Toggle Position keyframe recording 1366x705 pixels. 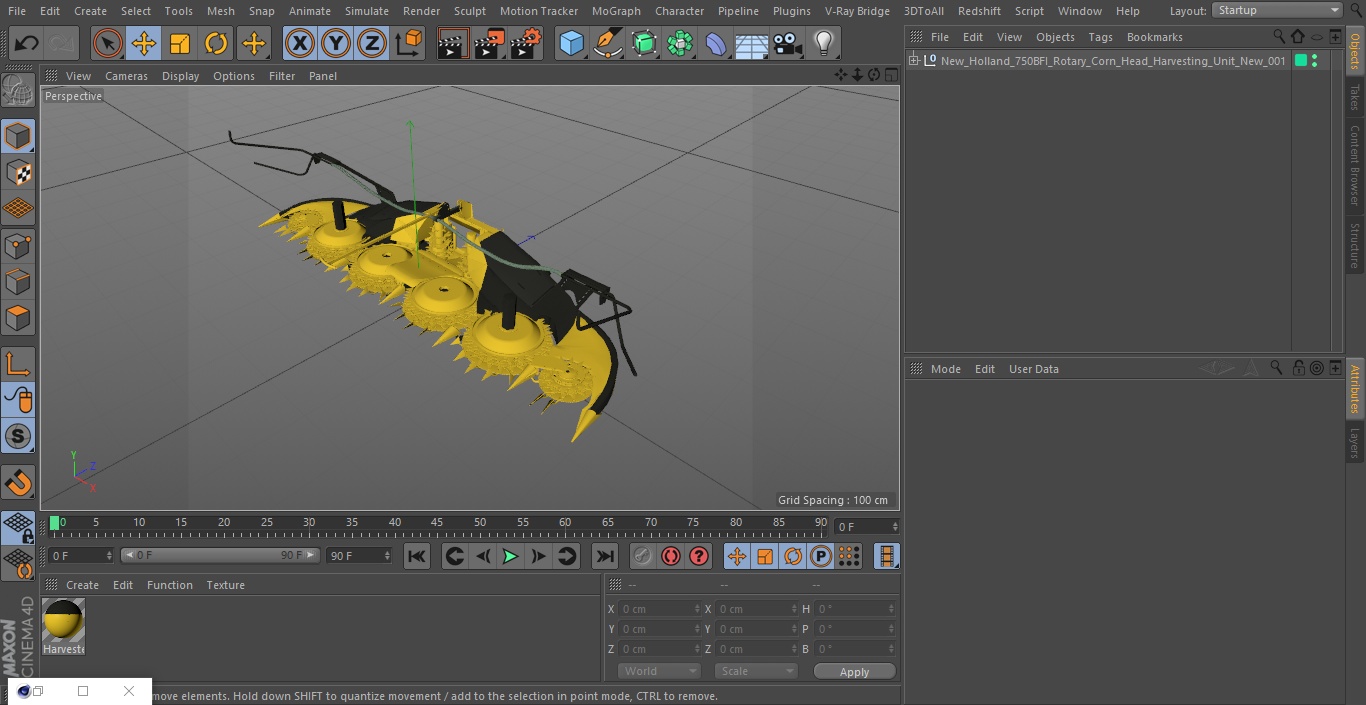click(737, 556)
